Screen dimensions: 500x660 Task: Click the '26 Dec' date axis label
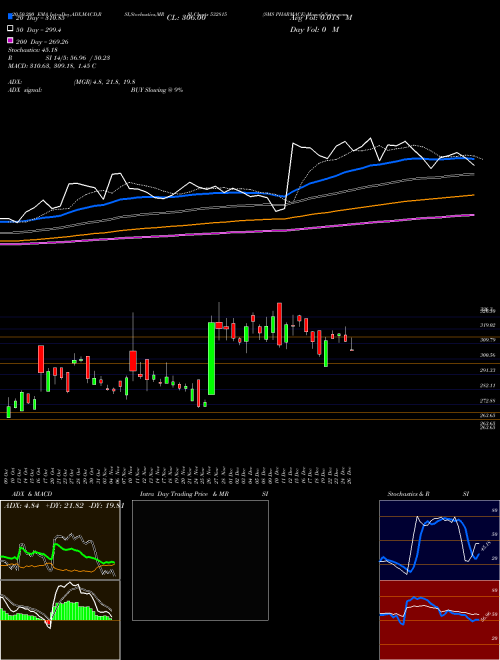(350, 474)
